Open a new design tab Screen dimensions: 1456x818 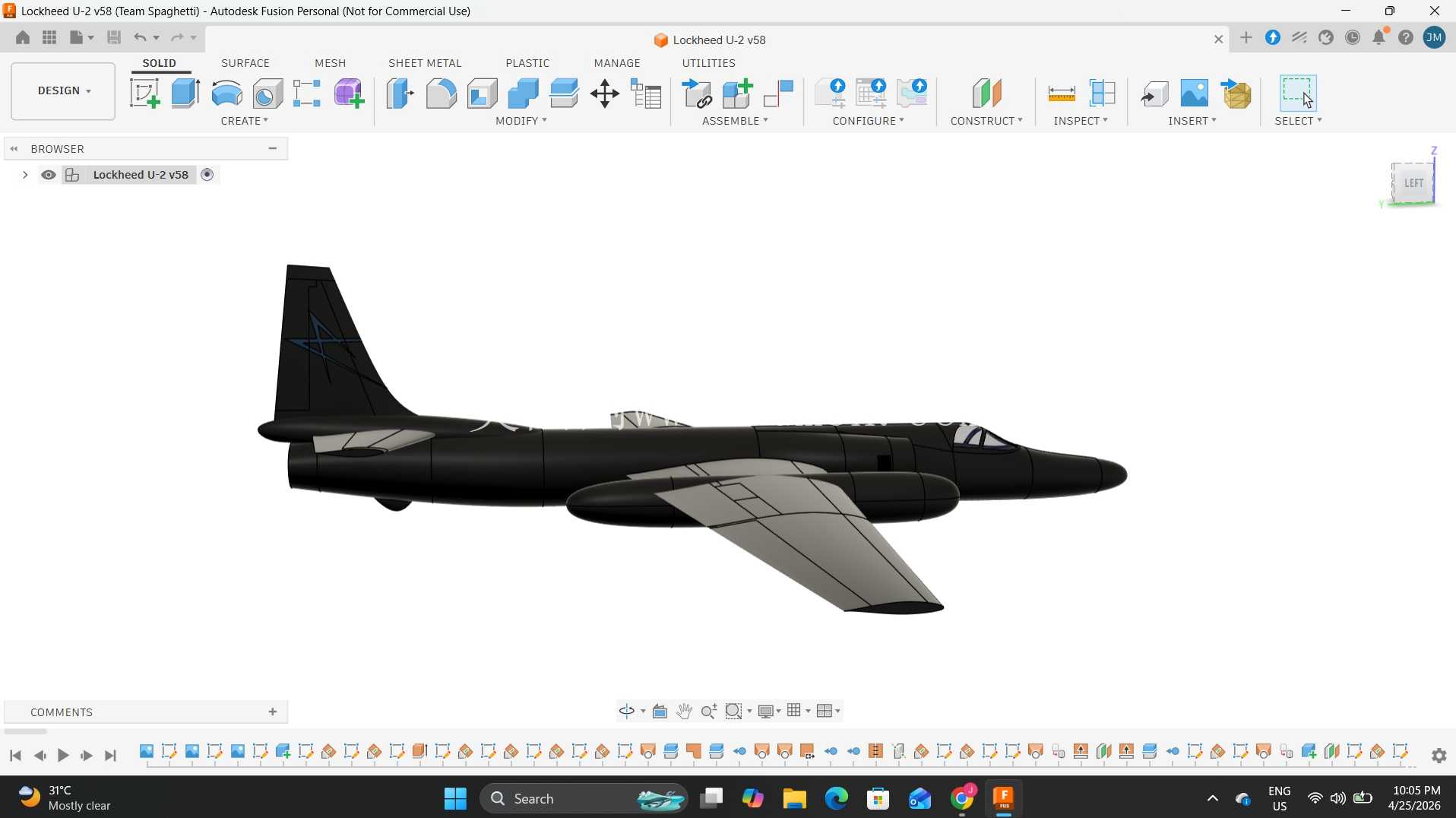point(1246,38)
